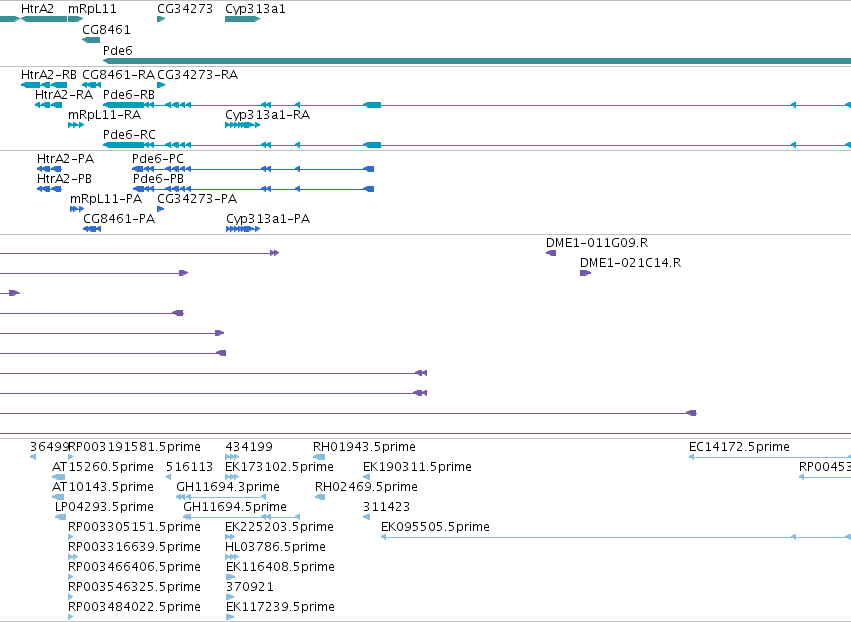Select the RP003546325.5prime label
851x622 pixels.
pos(135,587)
